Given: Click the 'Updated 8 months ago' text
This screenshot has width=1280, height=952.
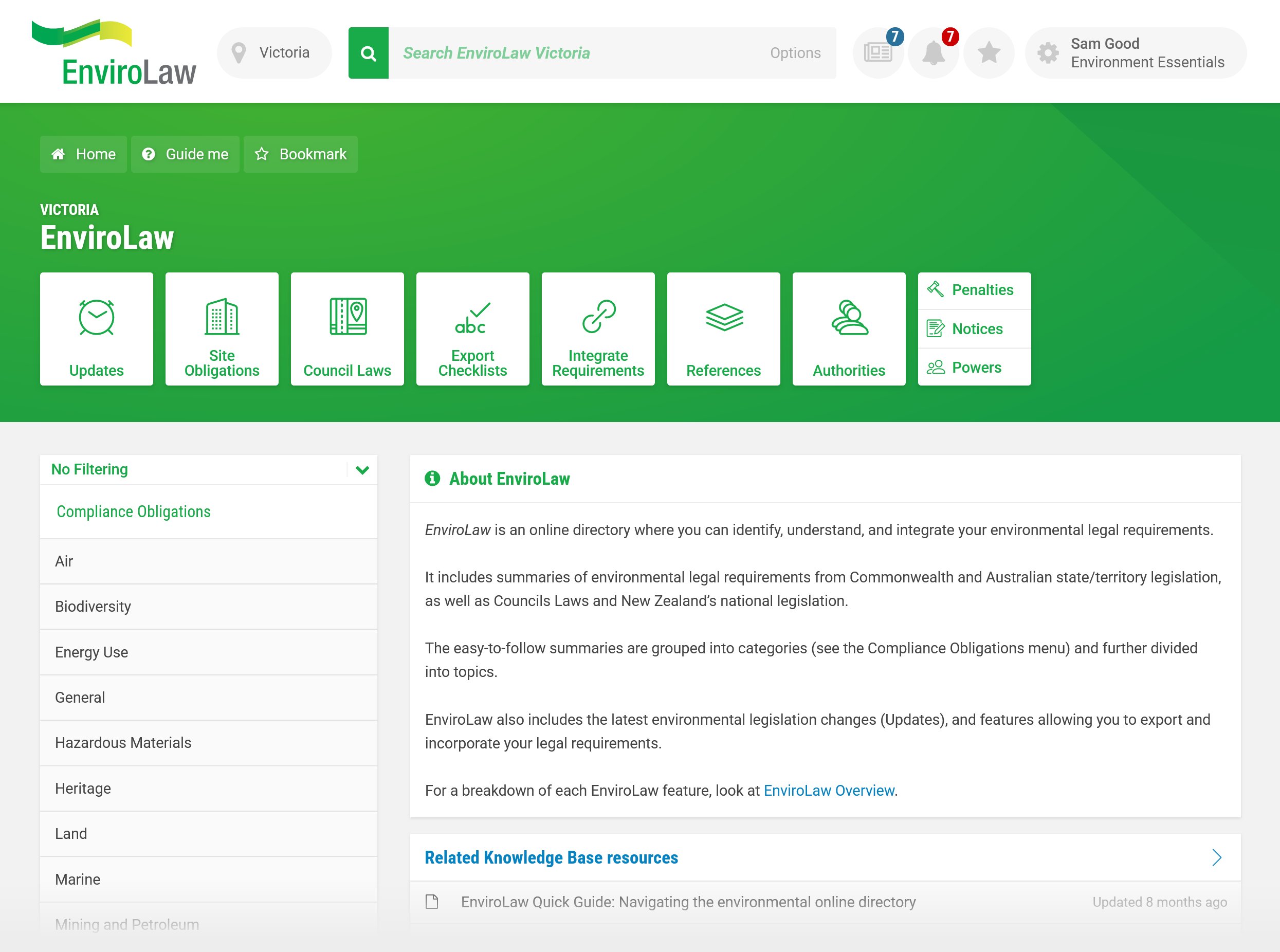Looking at the screenshot, I should coord(1160,902).
